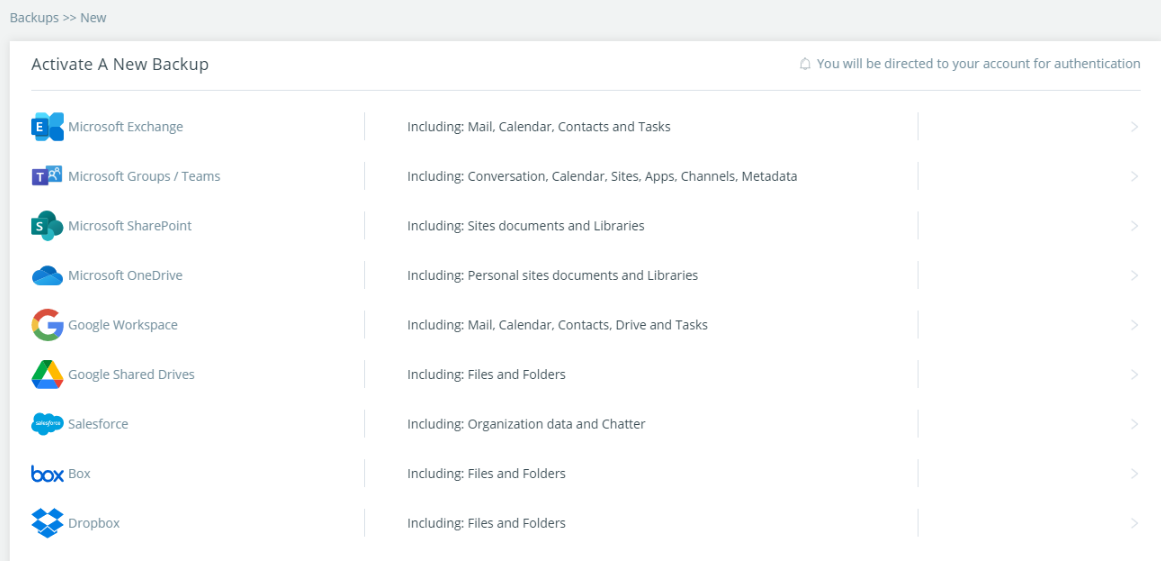Open the Google Shared Drives row chevron
1161x561 pixels.
pyautogui.click(x=1135, y=374)
